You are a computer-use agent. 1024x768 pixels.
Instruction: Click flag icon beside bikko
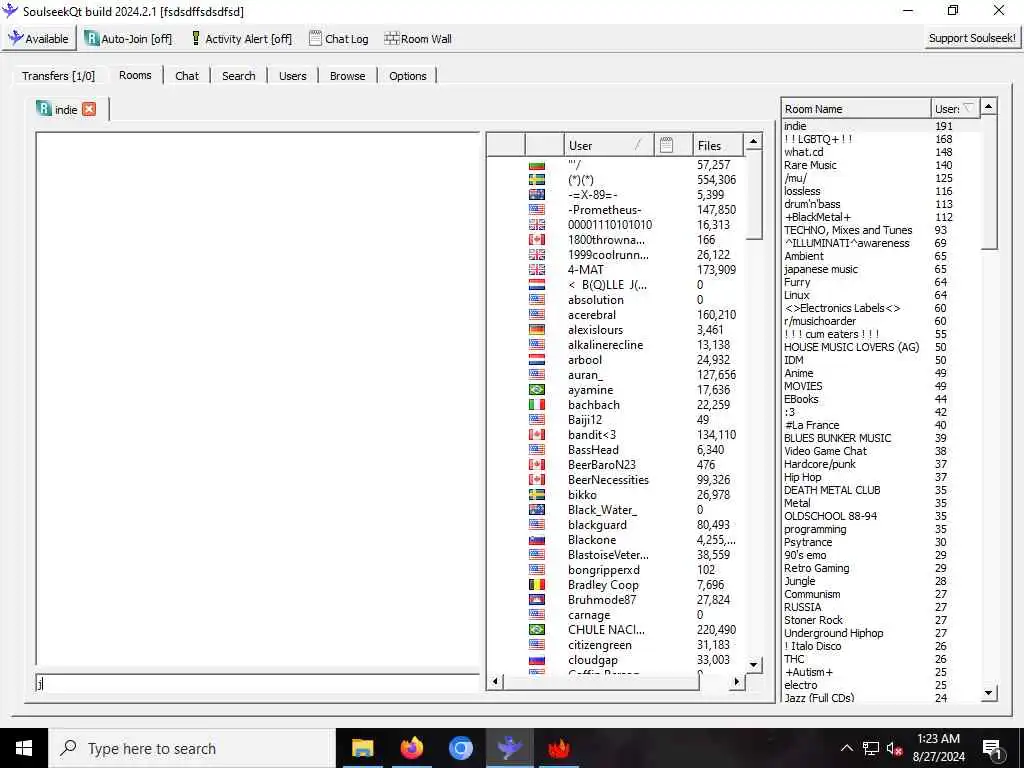(x=537, y=495)
